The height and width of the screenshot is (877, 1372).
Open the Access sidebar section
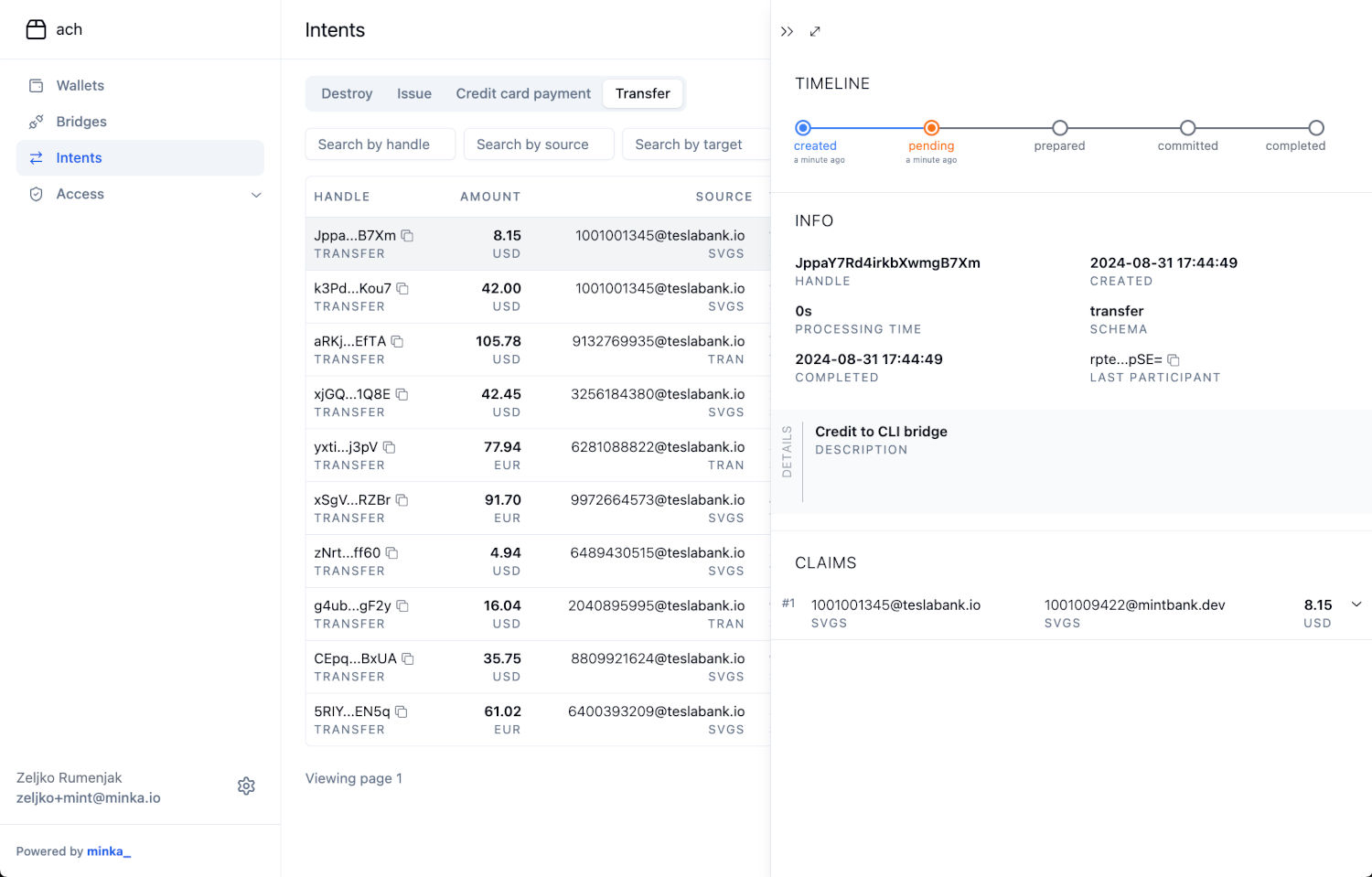point(80,194)
